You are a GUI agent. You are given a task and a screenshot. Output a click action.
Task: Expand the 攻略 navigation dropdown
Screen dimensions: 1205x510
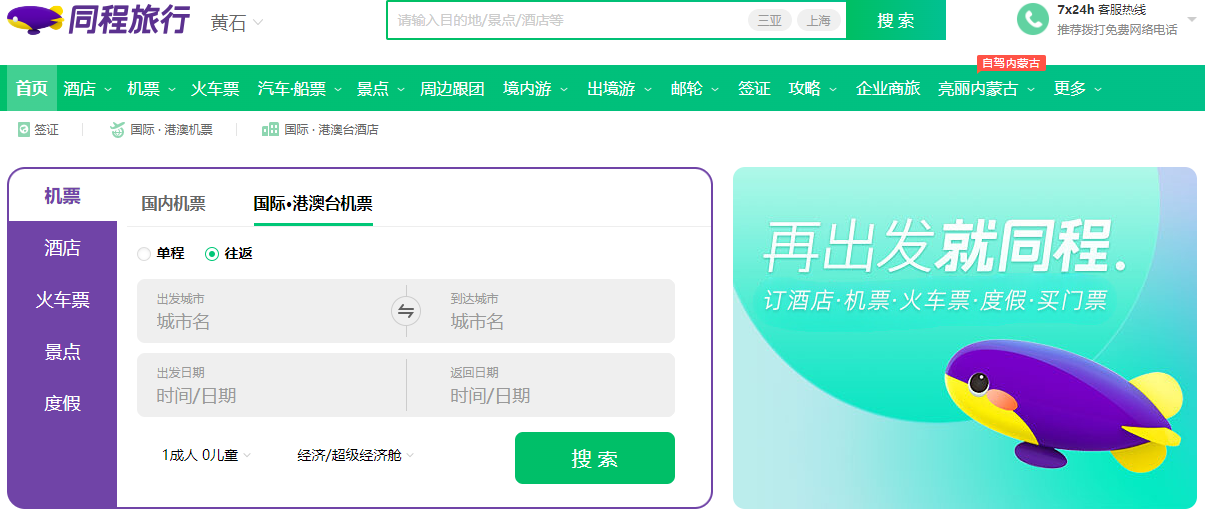pos(833,89)
